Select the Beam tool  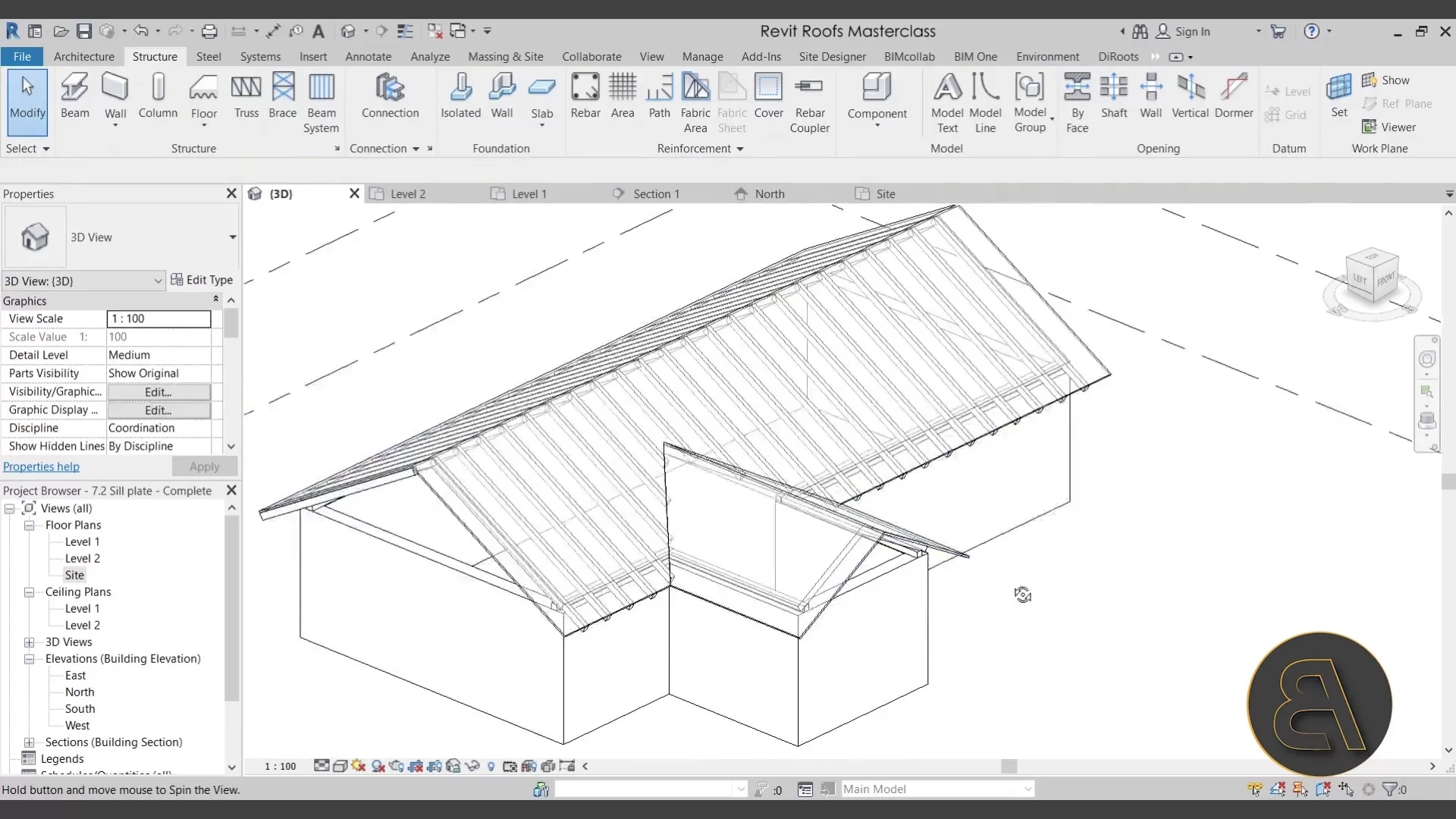(74, 96)
